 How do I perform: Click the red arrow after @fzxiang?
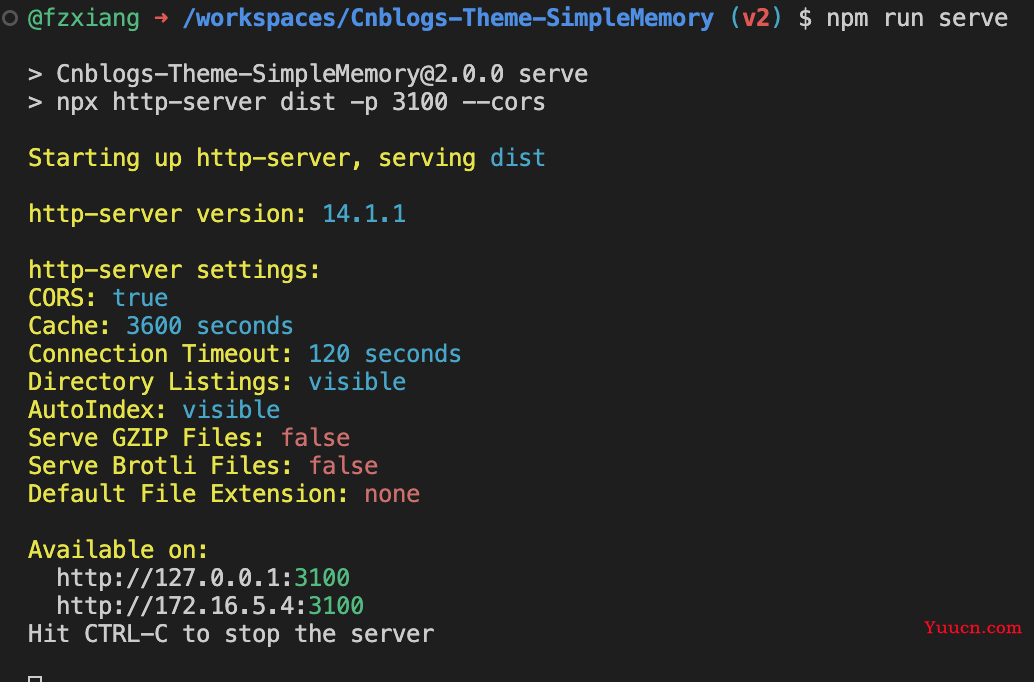coord(161,18)
